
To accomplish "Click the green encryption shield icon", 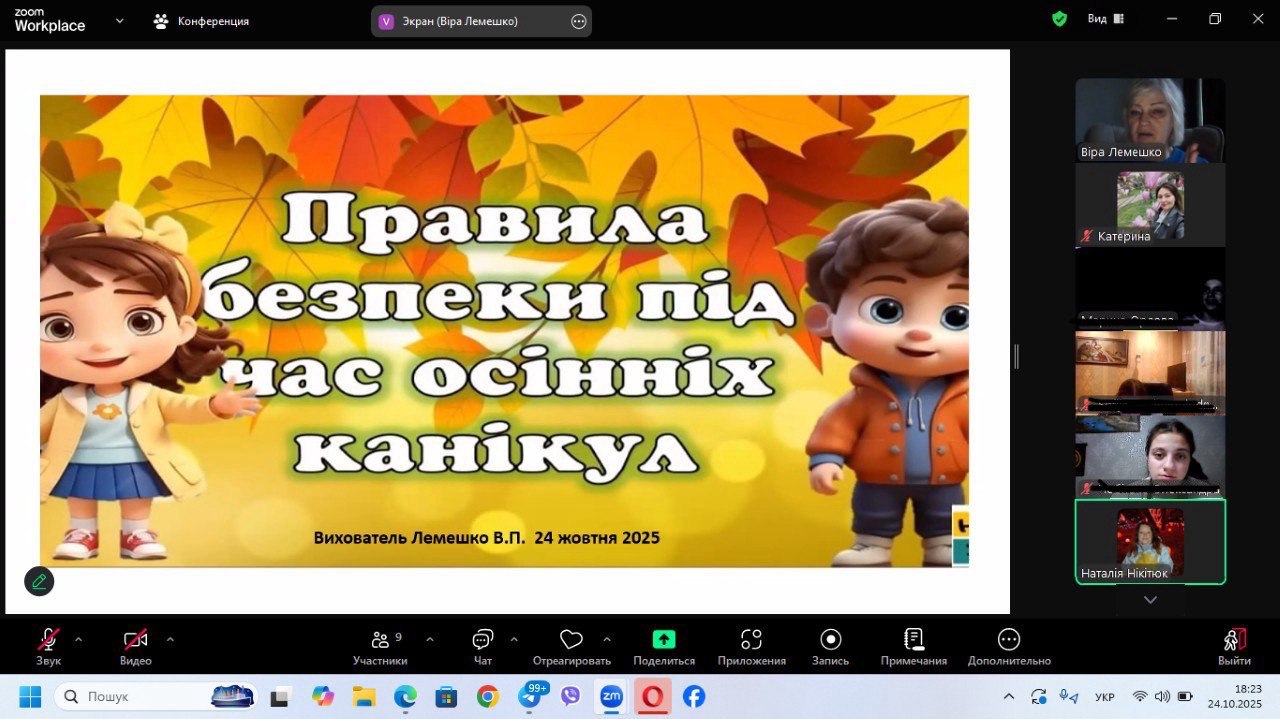I will click(x=1059, y=19).
